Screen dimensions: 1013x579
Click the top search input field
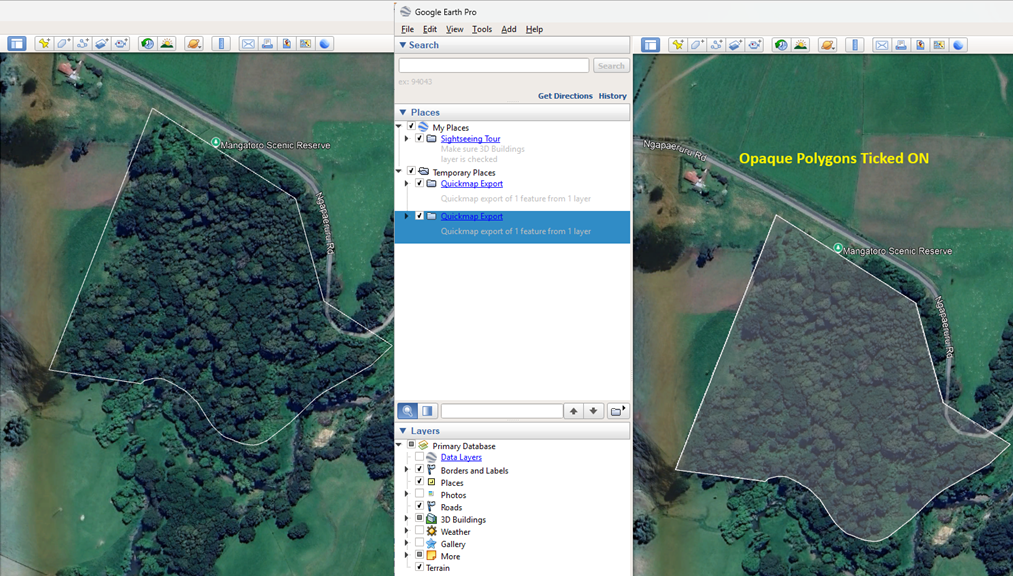point(494,66)
